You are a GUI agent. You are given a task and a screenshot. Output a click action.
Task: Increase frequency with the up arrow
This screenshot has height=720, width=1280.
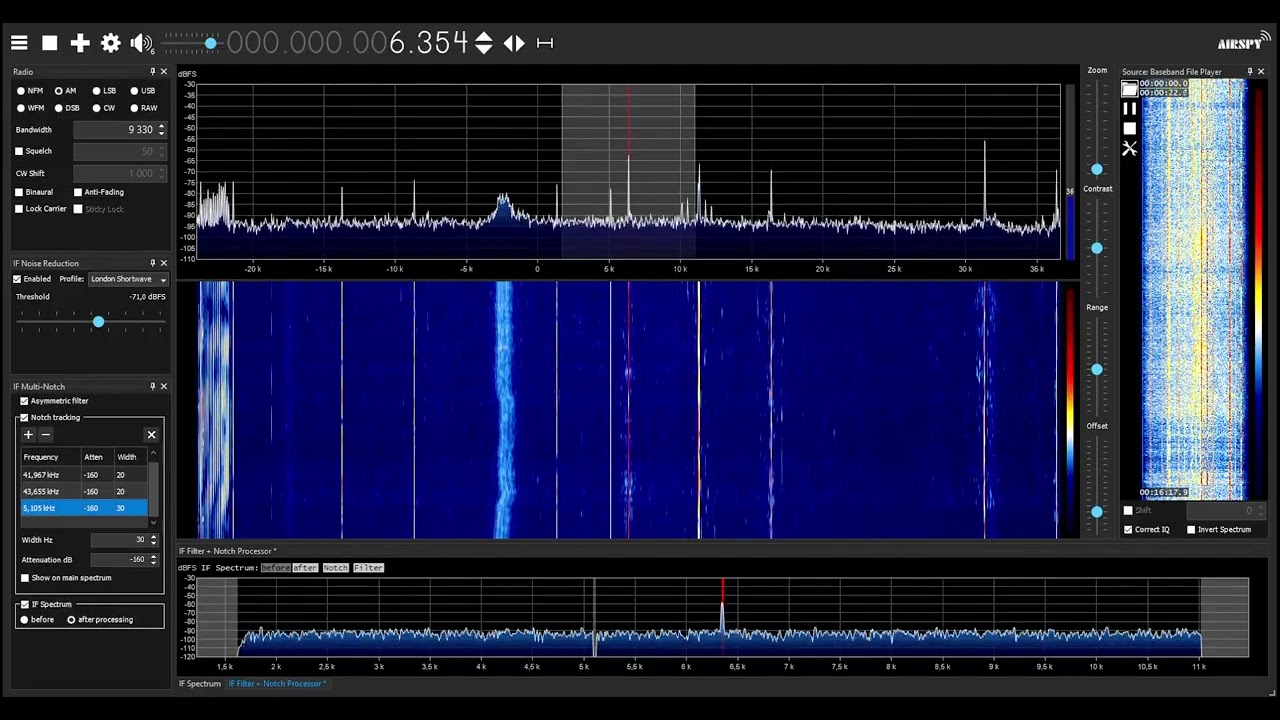484,37
